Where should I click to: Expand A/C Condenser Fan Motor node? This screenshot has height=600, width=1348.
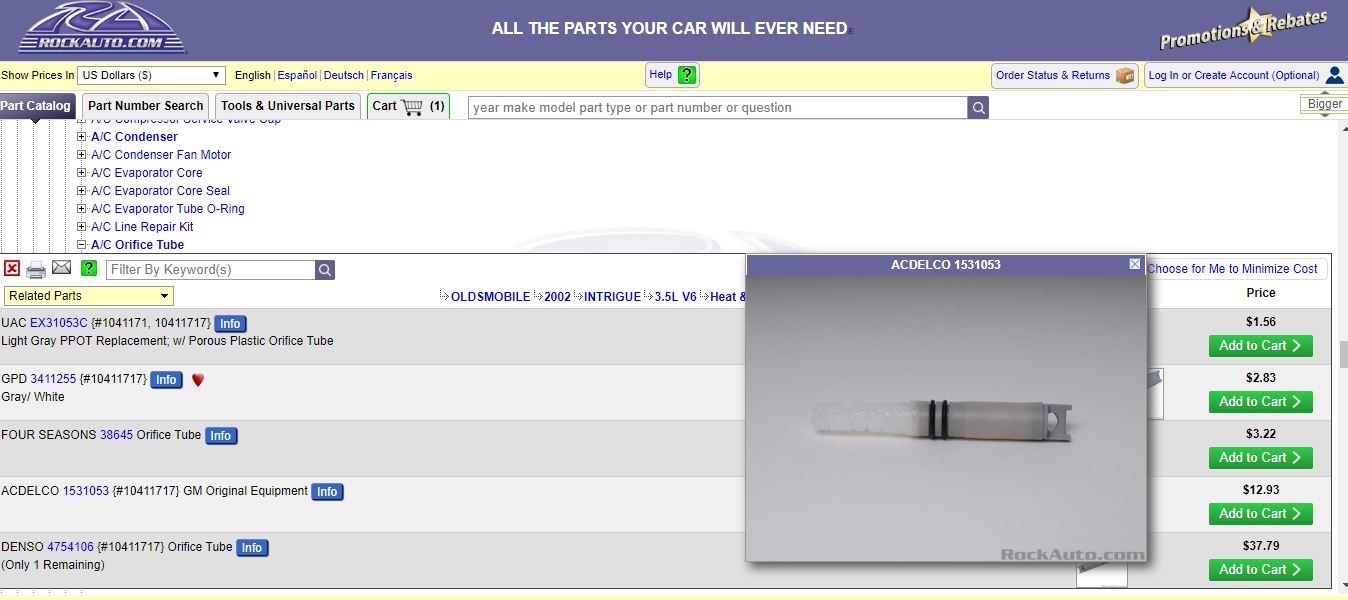coord(82,155)
